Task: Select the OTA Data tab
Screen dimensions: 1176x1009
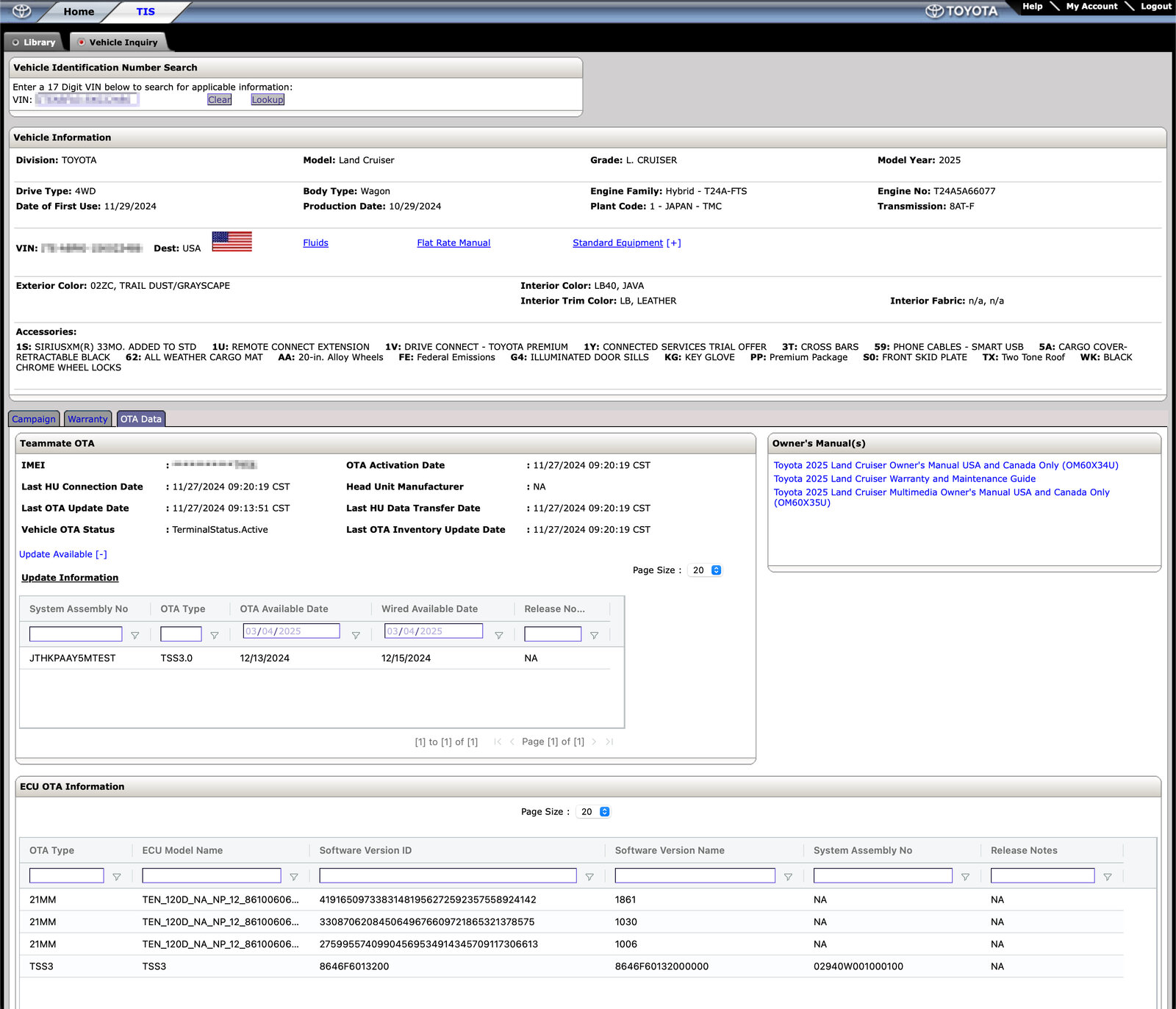Action: coord(141,419)
